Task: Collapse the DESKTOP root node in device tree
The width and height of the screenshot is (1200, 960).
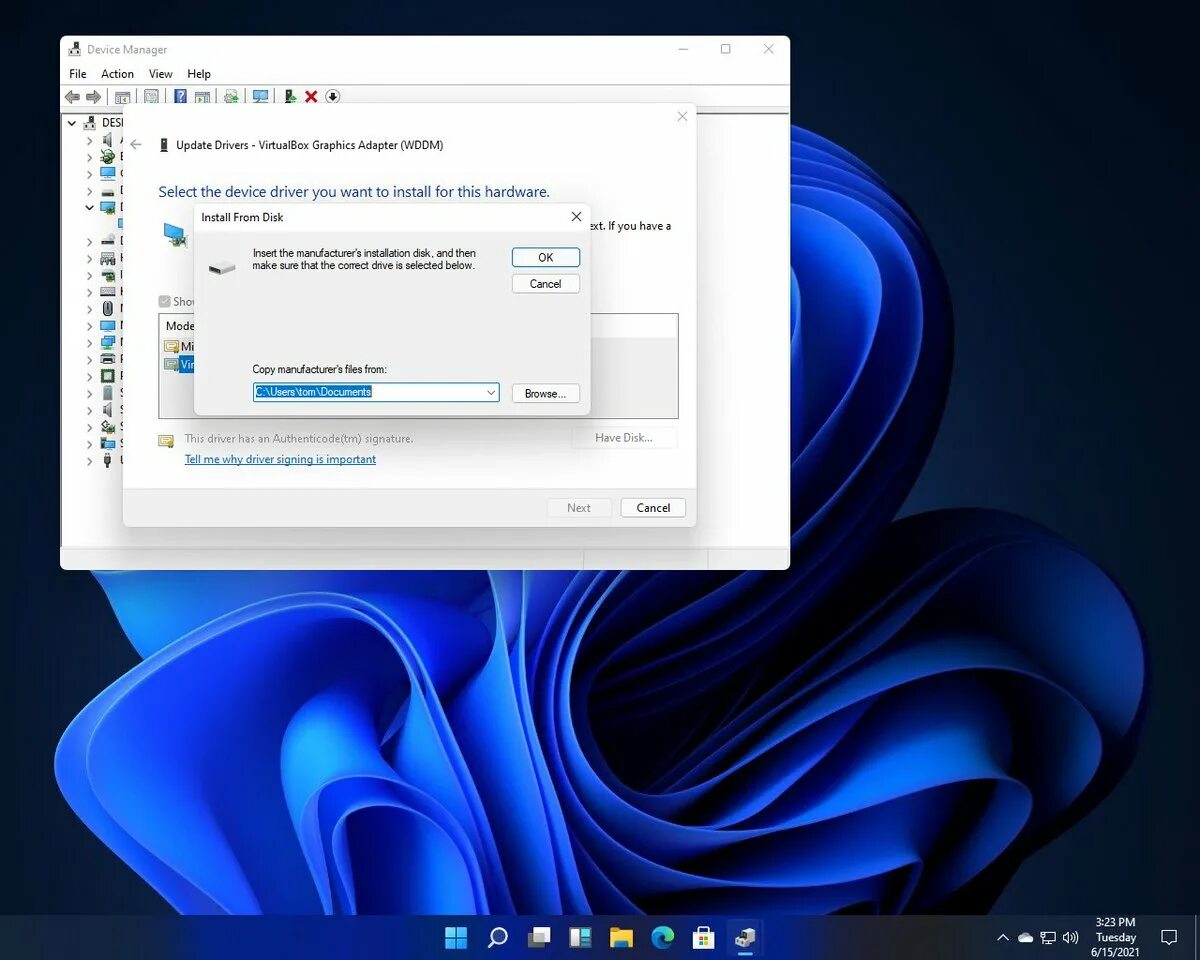Action: pyautogui.click(x=71, y=122)
